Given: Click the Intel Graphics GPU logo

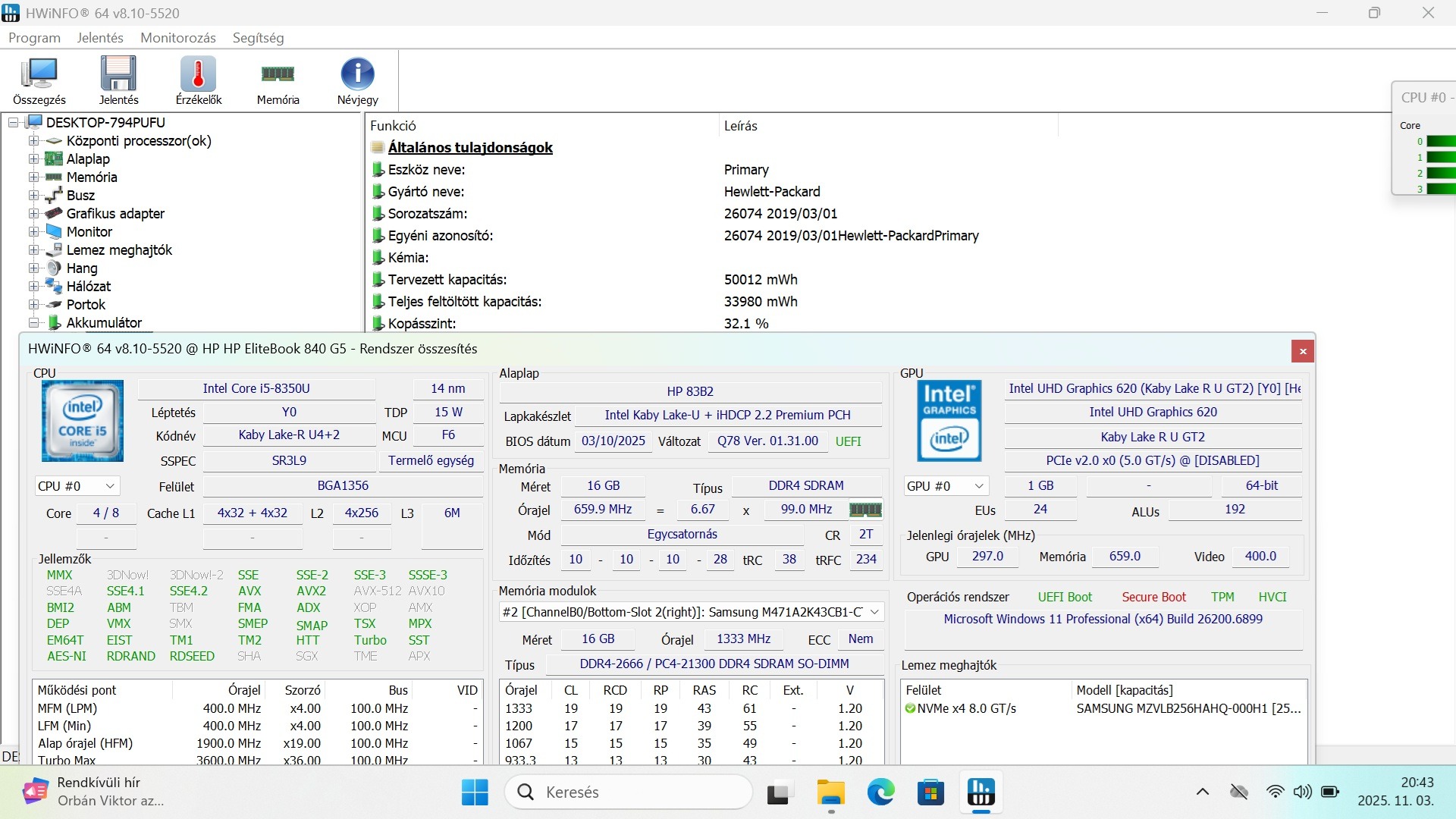Looking at the screenshot, I should [x=949, y=421].
